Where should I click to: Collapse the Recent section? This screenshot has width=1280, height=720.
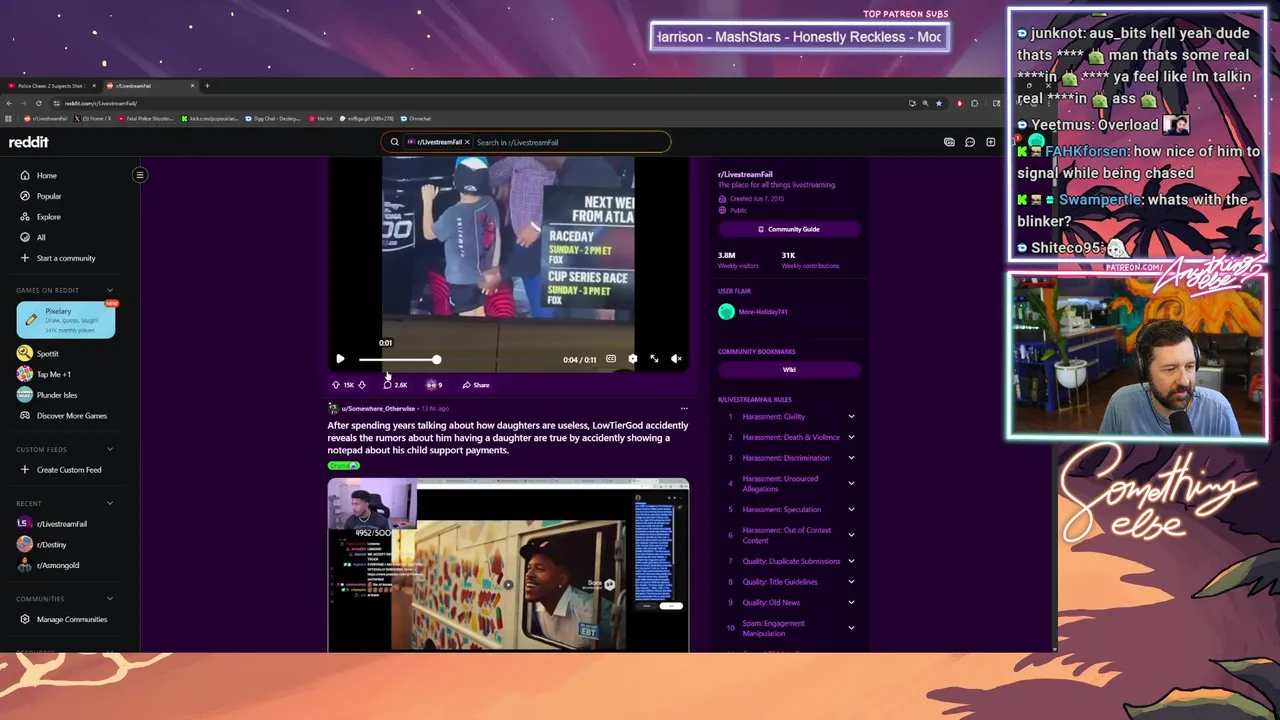pos(110,503)
